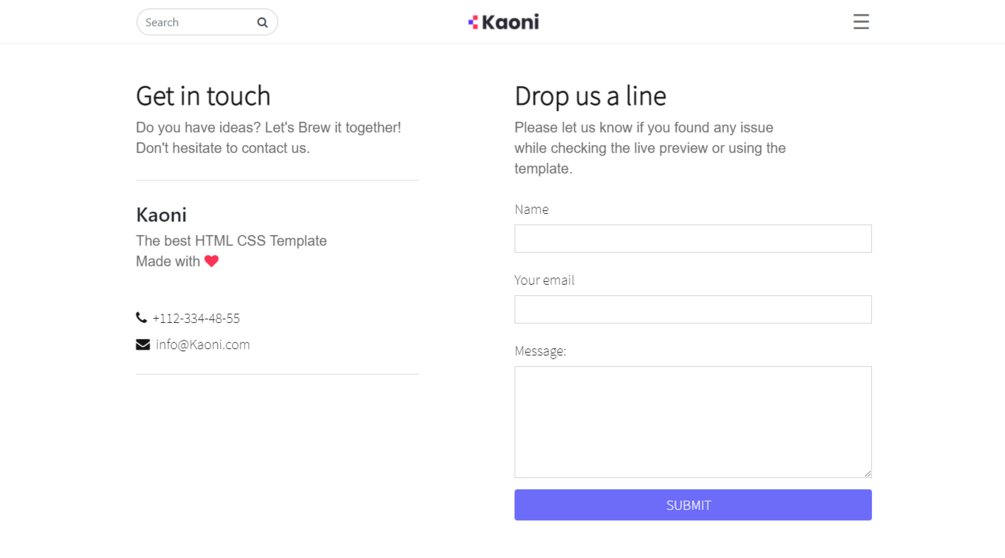Click the Drop us a line heading

[x=590, y=96]
